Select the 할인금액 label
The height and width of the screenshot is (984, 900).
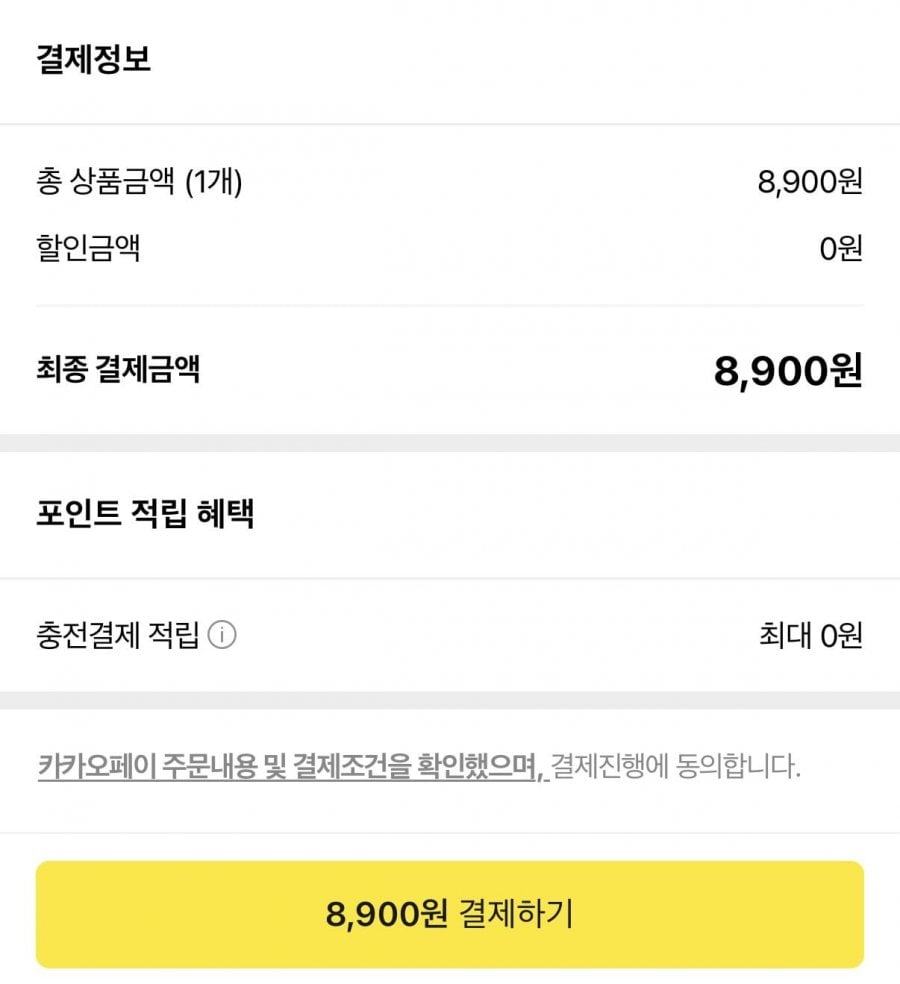pyautogui.click(x=88, y=247)
